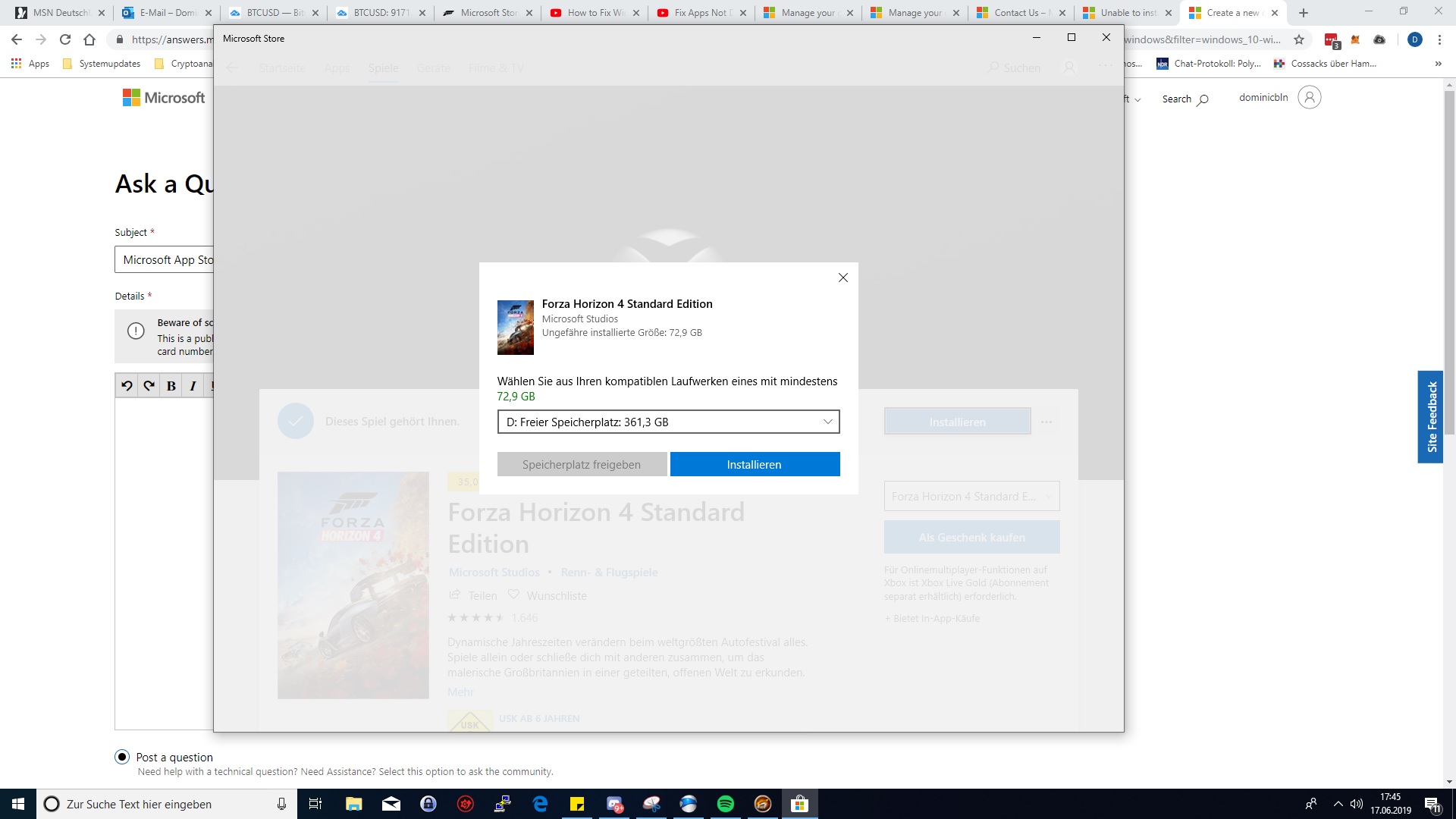
Task: Close the Forza install dialog
Action: click(843, 278)
